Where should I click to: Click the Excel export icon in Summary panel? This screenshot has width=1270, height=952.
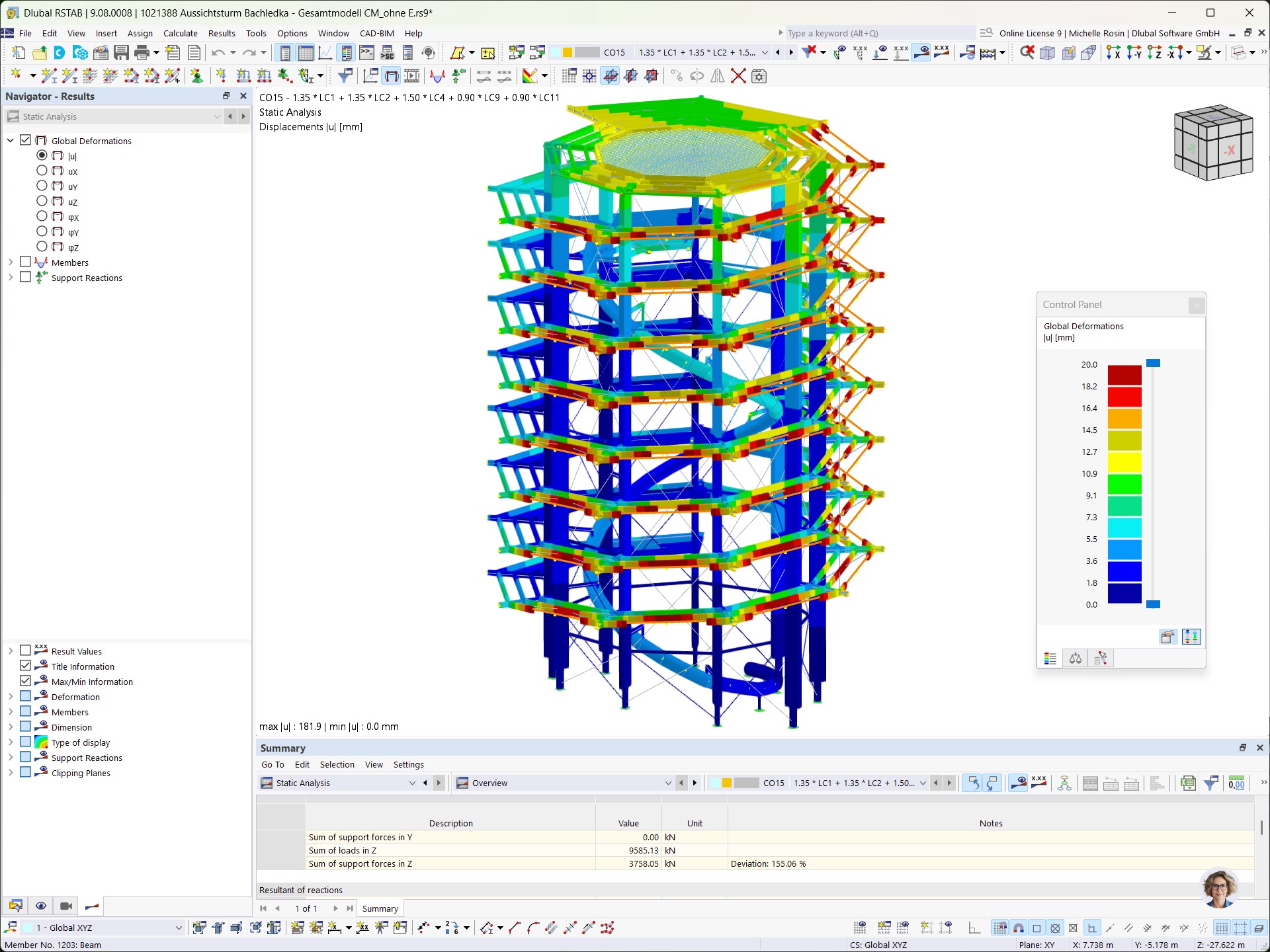pos(1187,783)
